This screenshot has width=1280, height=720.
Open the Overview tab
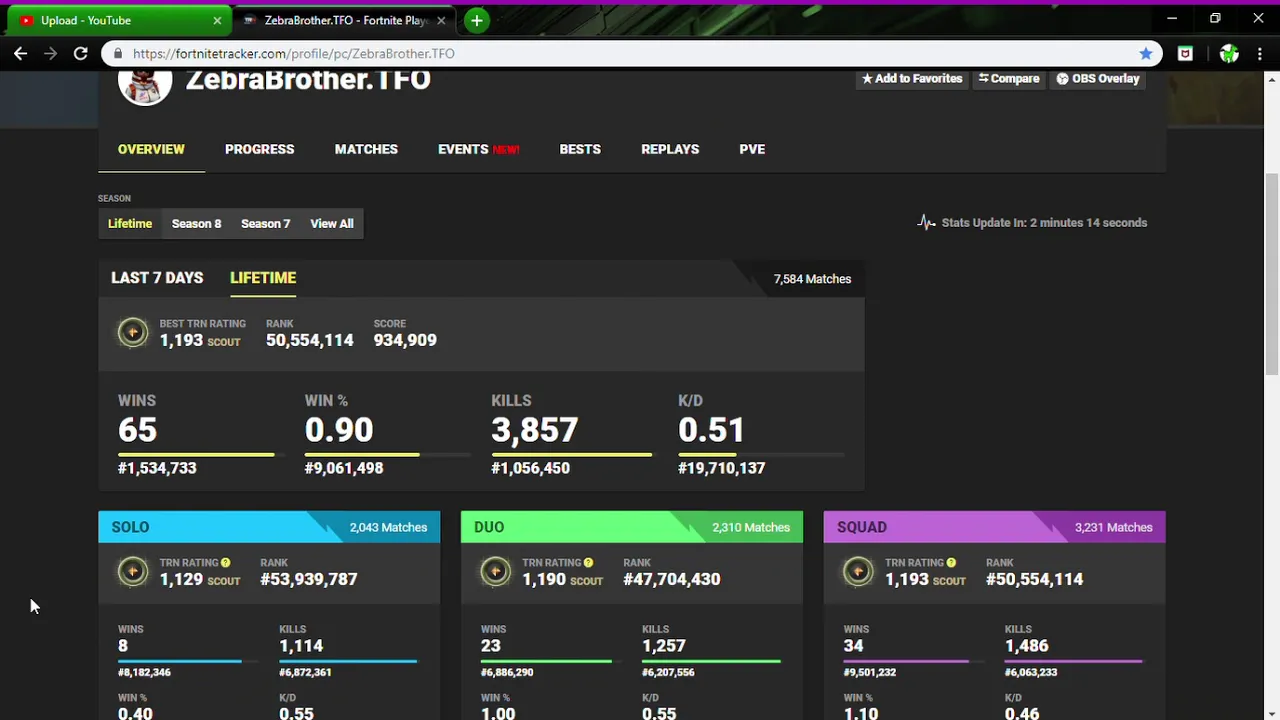151,149
